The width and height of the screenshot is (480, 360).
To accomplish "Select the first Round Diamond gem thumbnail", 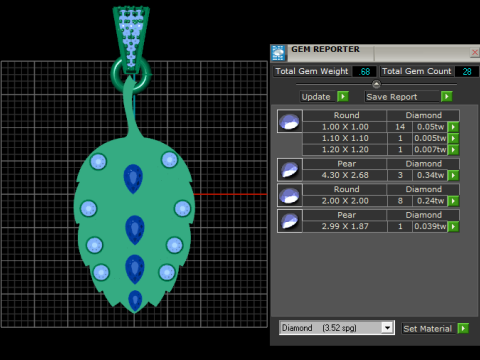I will click(x=289, y=121).
